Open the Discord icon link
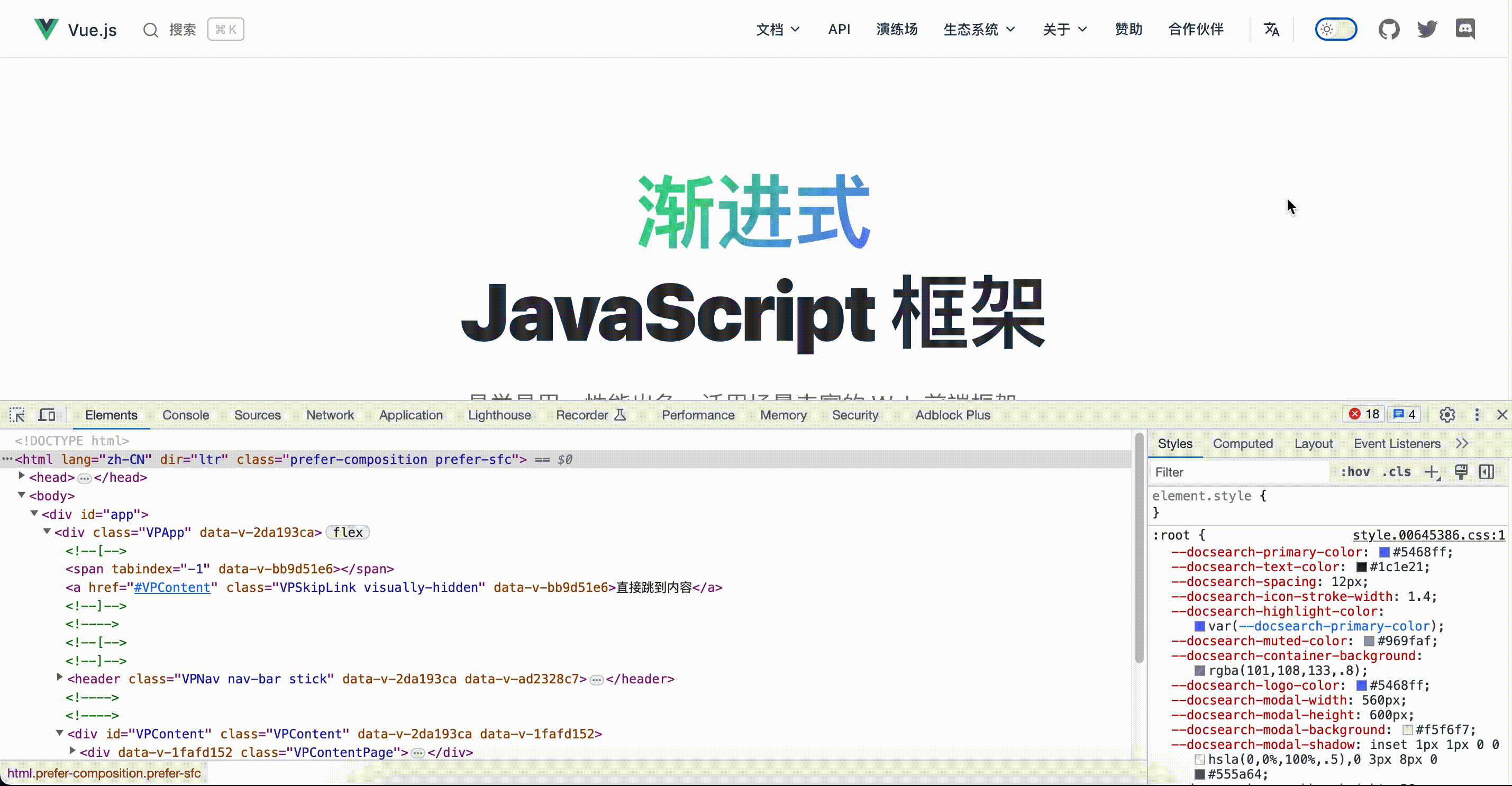Screen dimensions: 1512x786 click(1465, 29)
